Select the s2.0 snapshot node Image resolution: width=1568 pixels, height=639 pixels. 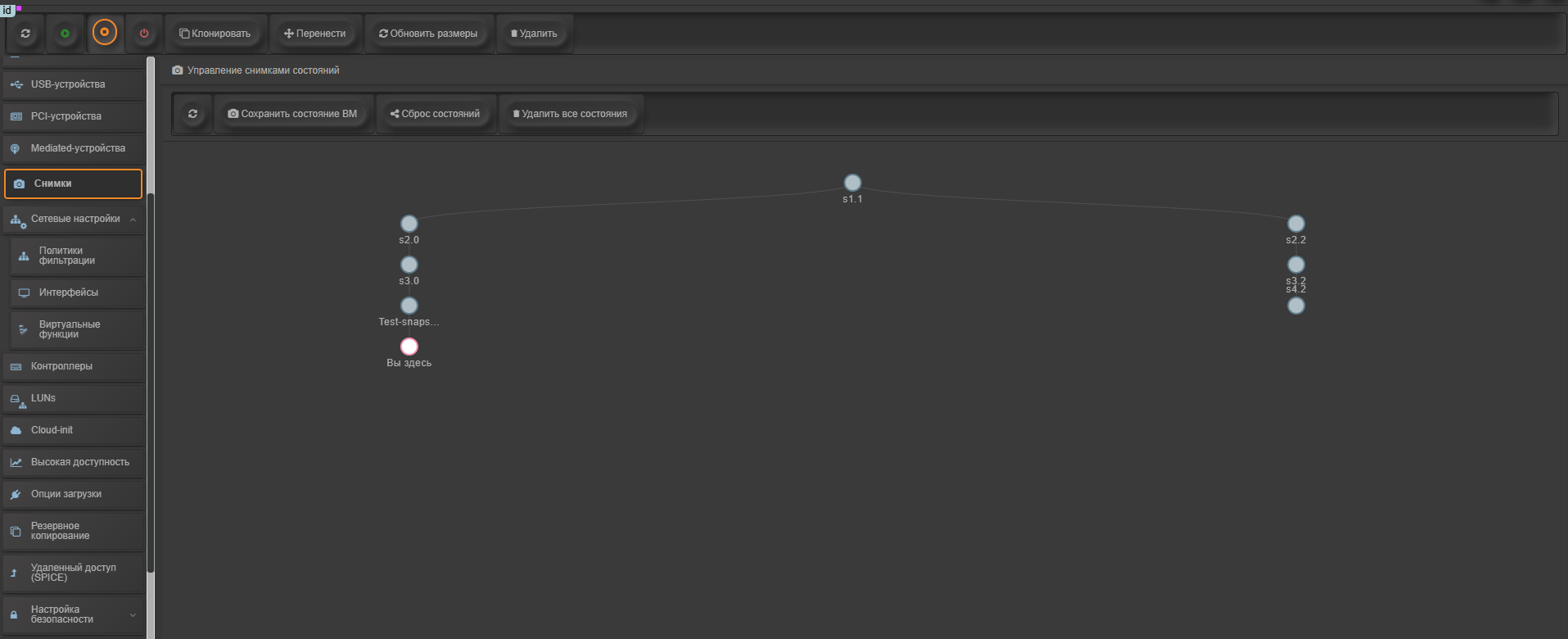tap(409, 224)
